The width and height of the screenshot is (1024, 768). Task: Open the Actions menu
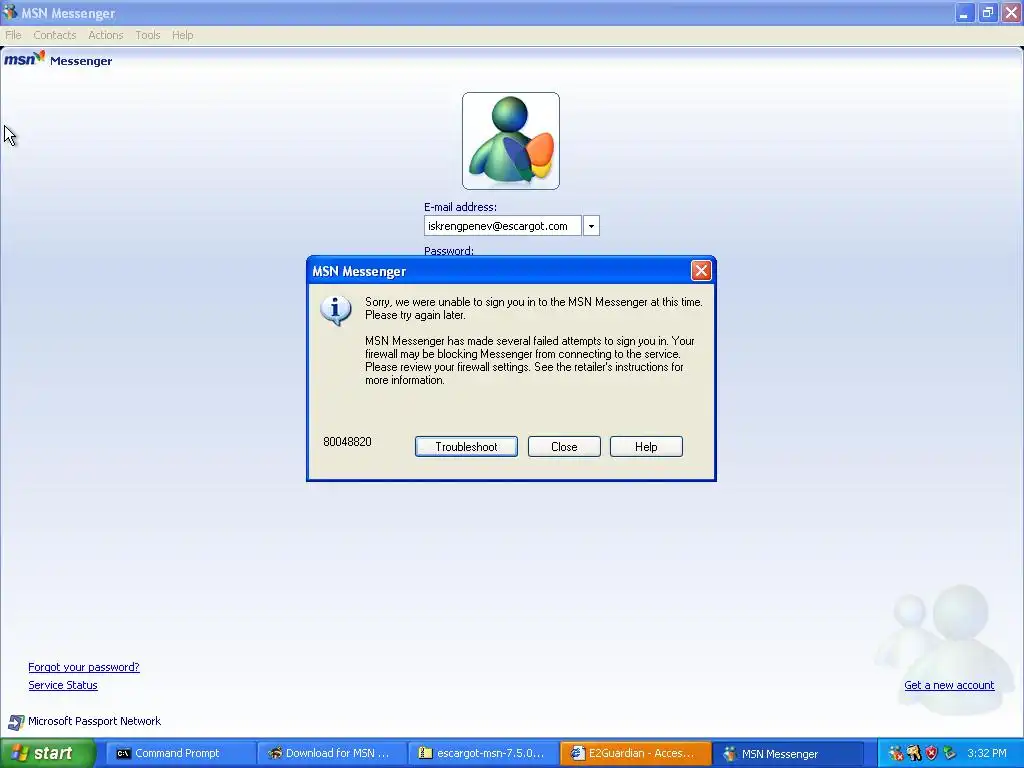[106, 35]
